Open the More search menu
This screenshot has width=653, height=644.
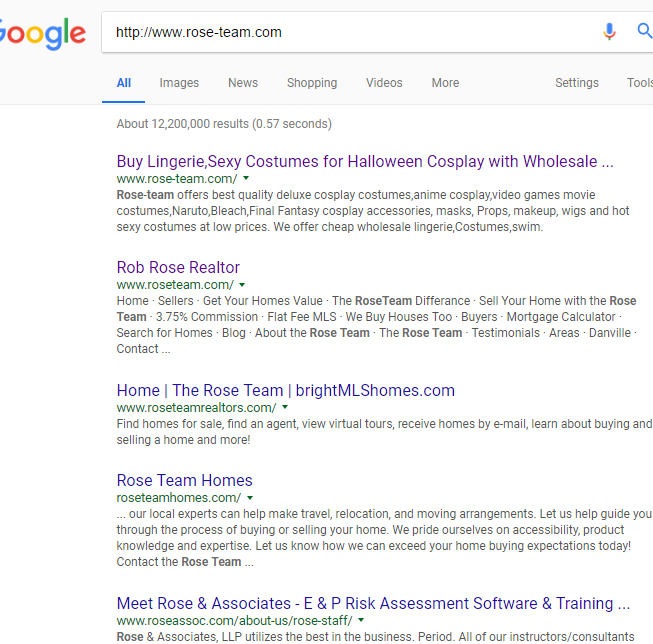(x=445, y=83)
